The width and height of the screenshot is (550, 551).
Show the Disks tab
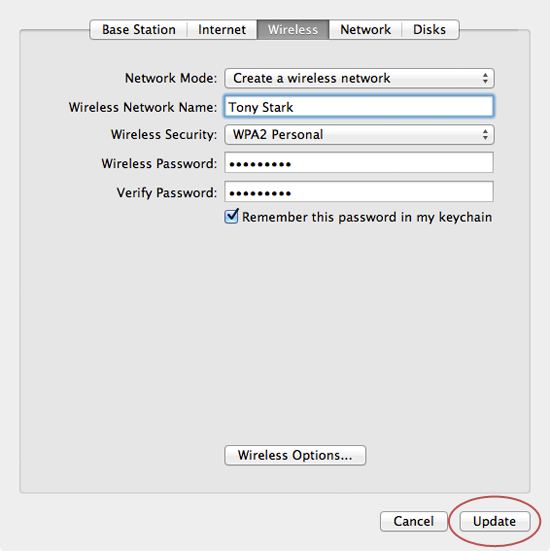[x=429, y=30]
